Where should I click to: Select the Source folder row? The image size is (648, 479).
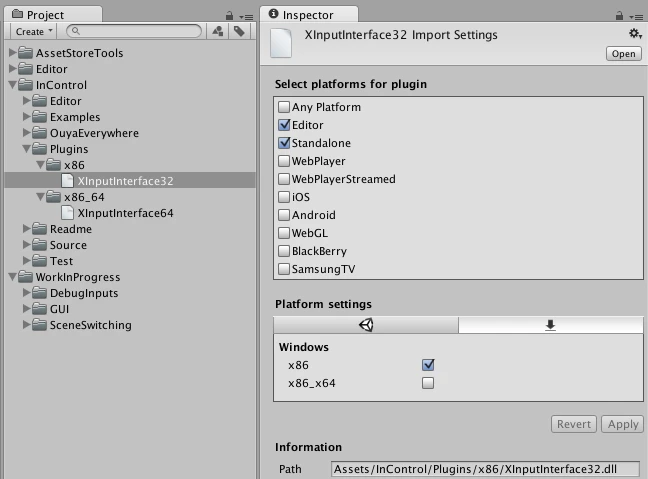click(x=130, y=245)
